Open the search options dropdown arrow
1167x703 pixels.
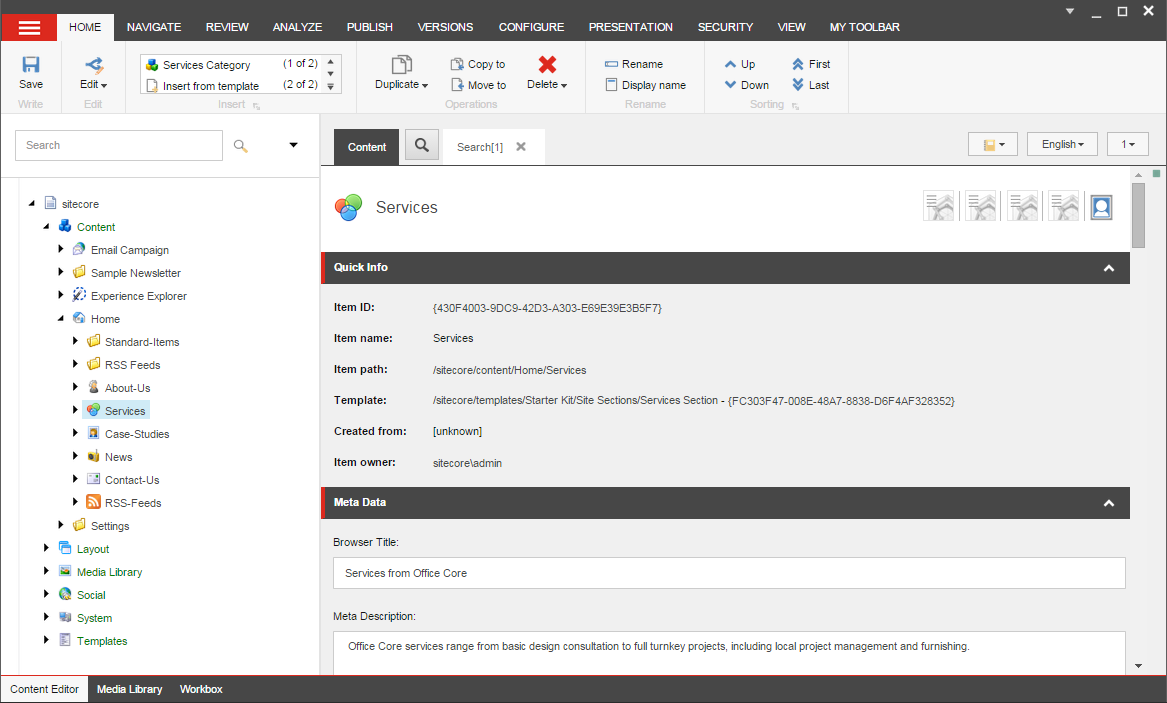click(293, 145)
